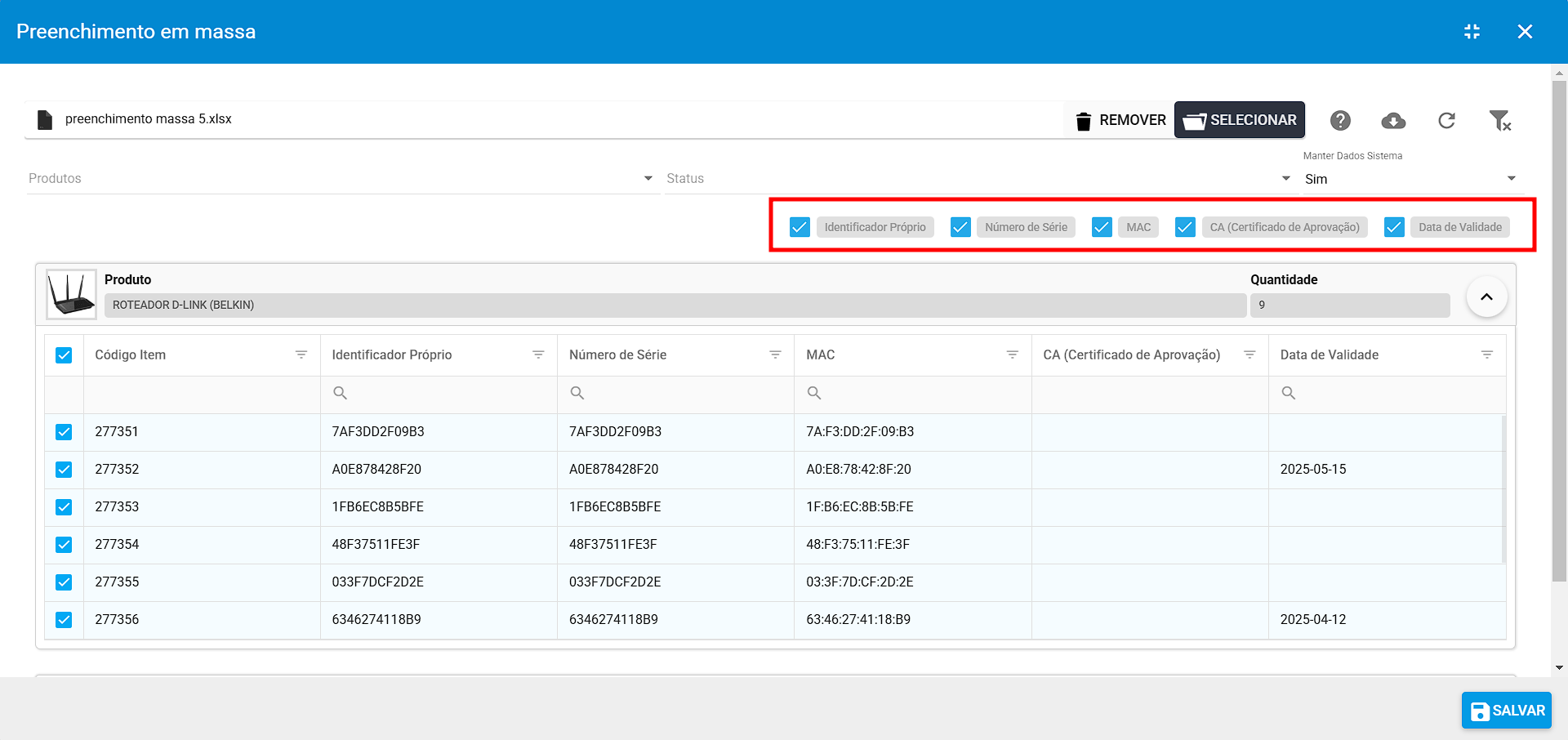Image resolution: width=1568 pixels, height=740 pixels.
Task: Uncheck row 277354 checkbox
Action: coord(64,545)
